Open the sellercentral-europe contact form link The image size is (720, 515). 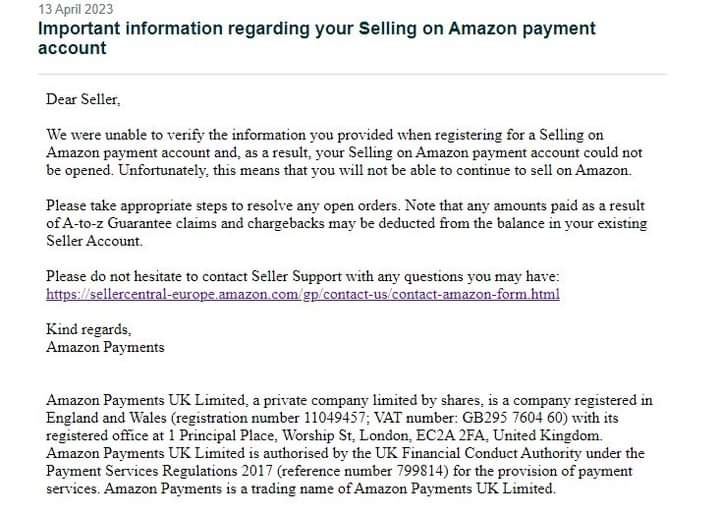(x=303, y=294)
